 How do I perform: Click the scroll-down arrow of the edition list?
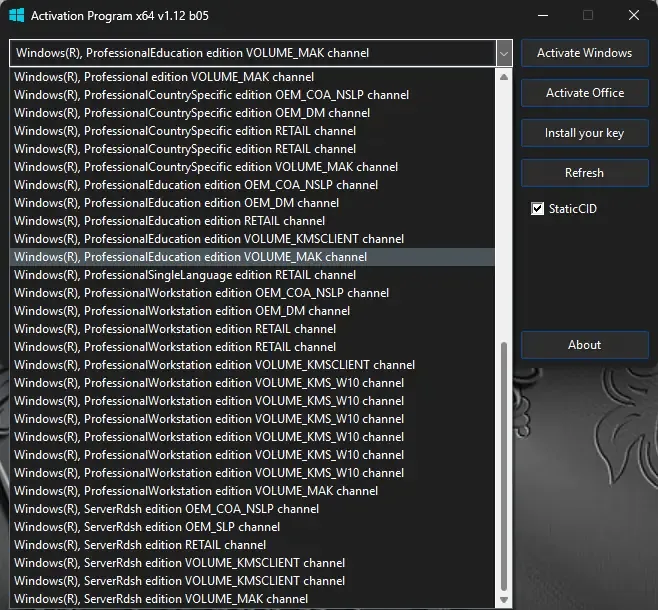(x=504, y=600)
